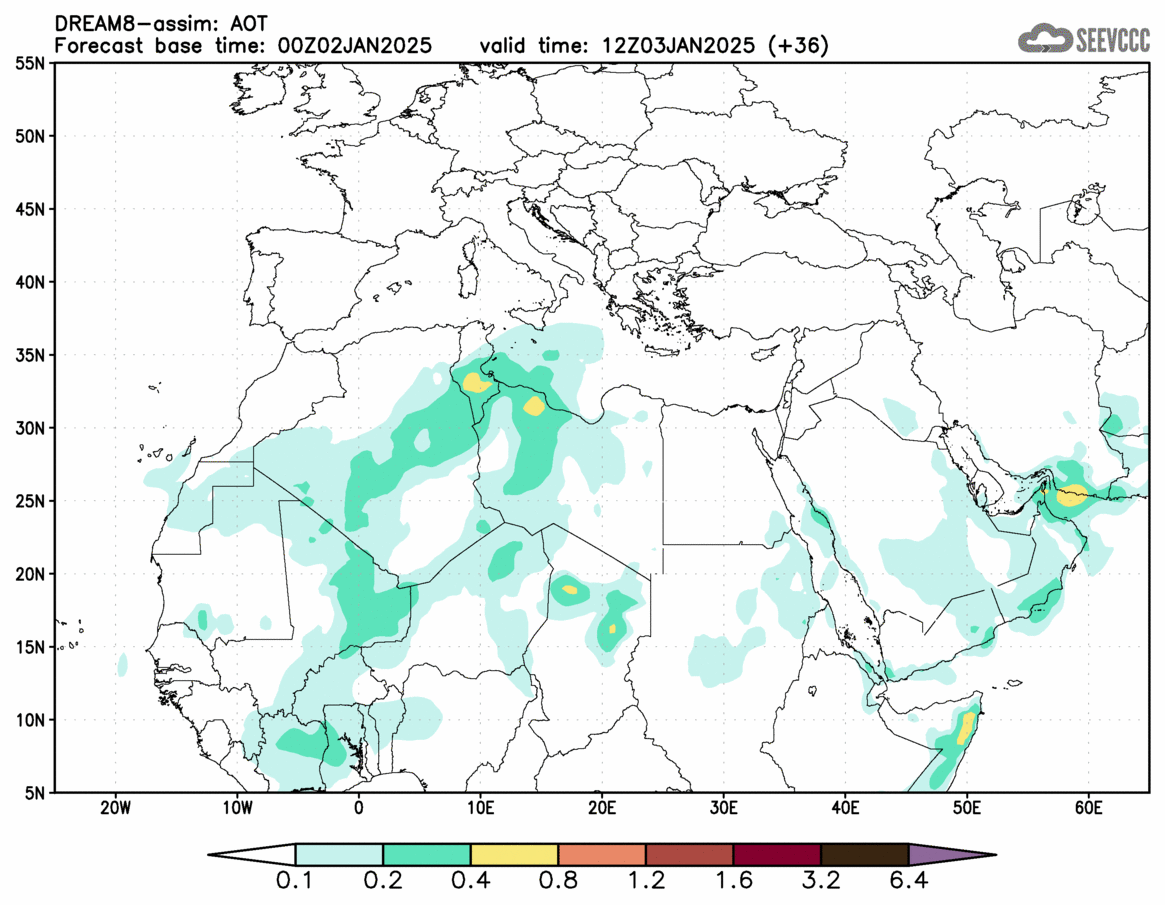Click the 'DREAM8-assim: AOT' title text
Image resolution: width=1165 pixels, height=905 pixels.
[x=161, y=24]
